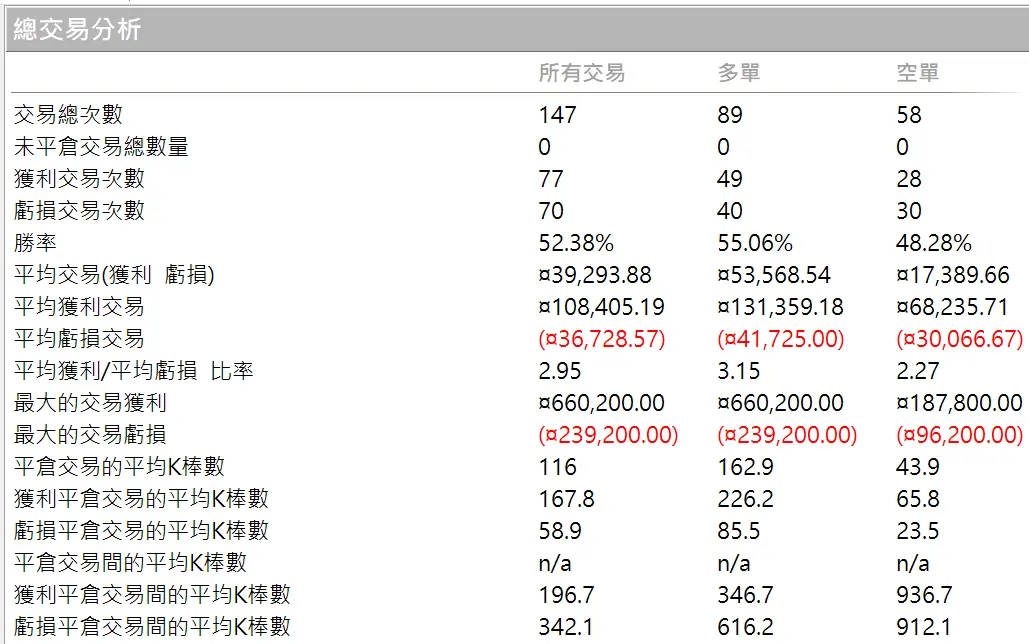The image size is (1029, 644).
Task: Select the 最大的交易獲利 row label
Action: 90,403
